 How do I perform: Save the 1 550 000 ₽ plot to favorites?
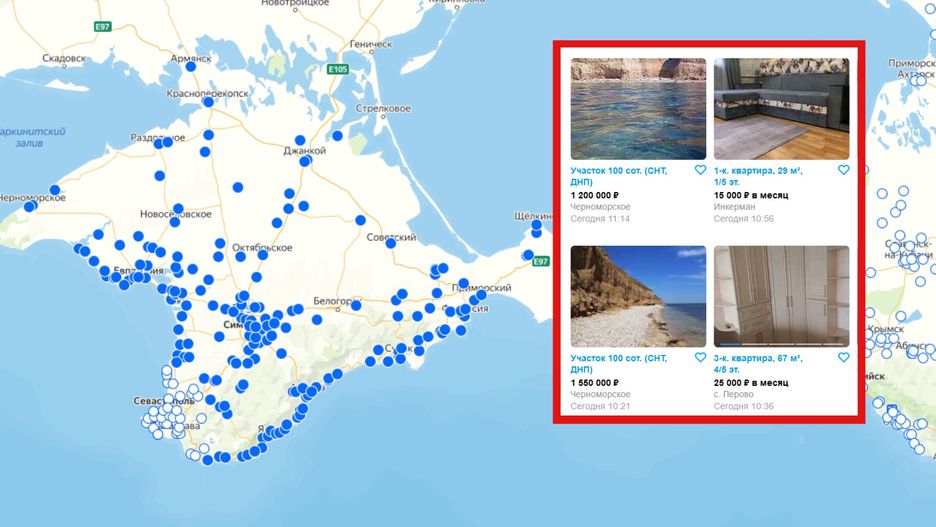[x=700, y=358]
